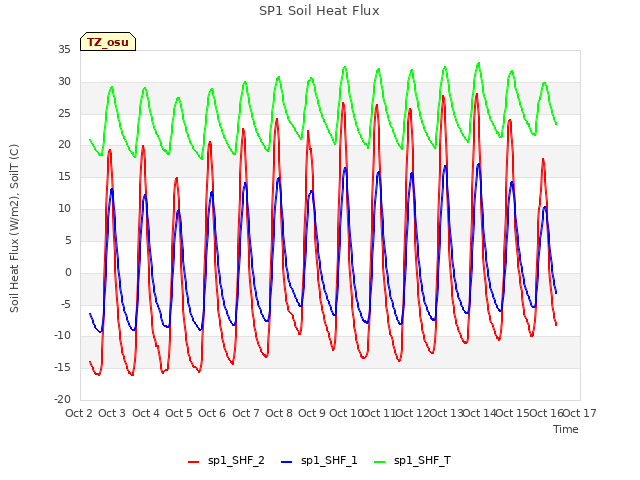Image resolution: width=640 pixels, height=480 pixels.
Task: Click the chart title SP1 Soil Heat Flux
Action: tap(319, 11)
